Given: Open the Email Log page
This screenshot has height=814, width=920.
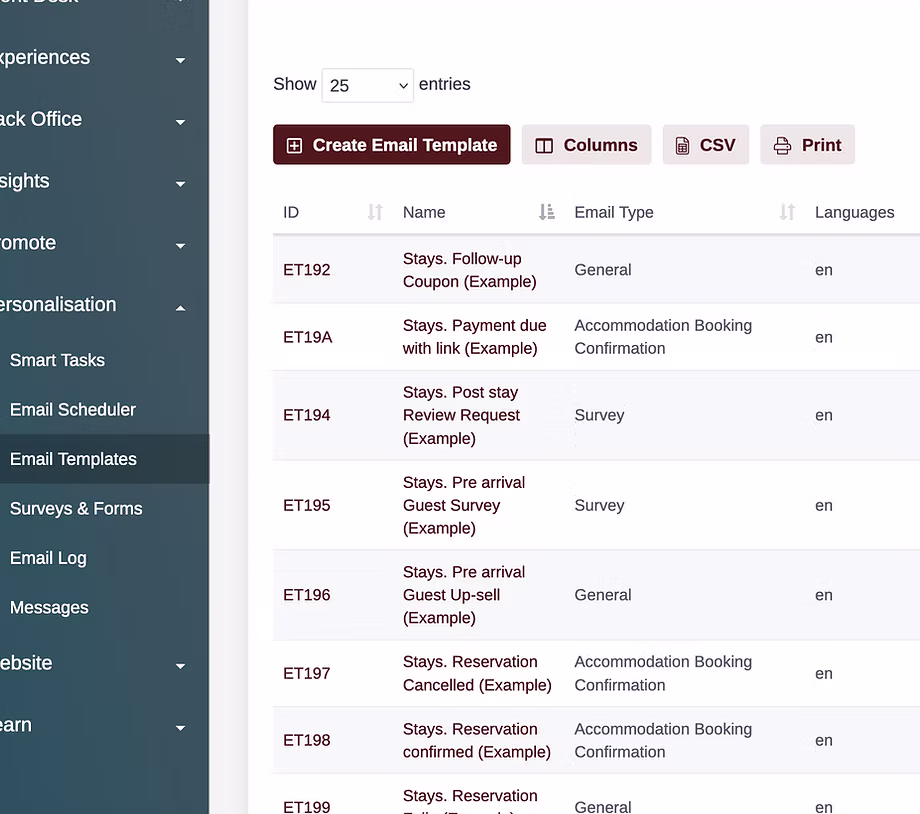Looking at the screenshot, I should [x=48, y=558].
